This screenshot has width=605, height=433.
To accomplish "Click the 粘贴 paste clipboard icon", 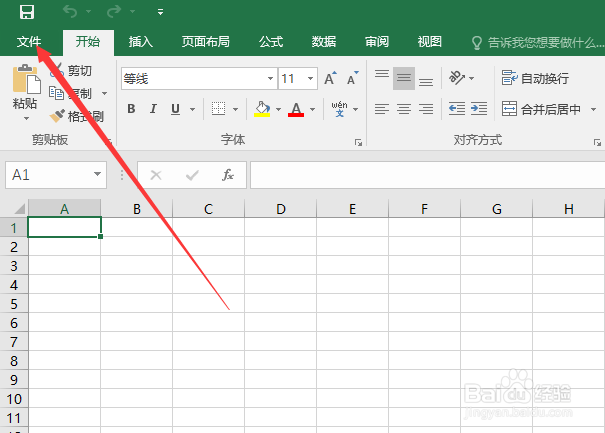I will 26,79.
